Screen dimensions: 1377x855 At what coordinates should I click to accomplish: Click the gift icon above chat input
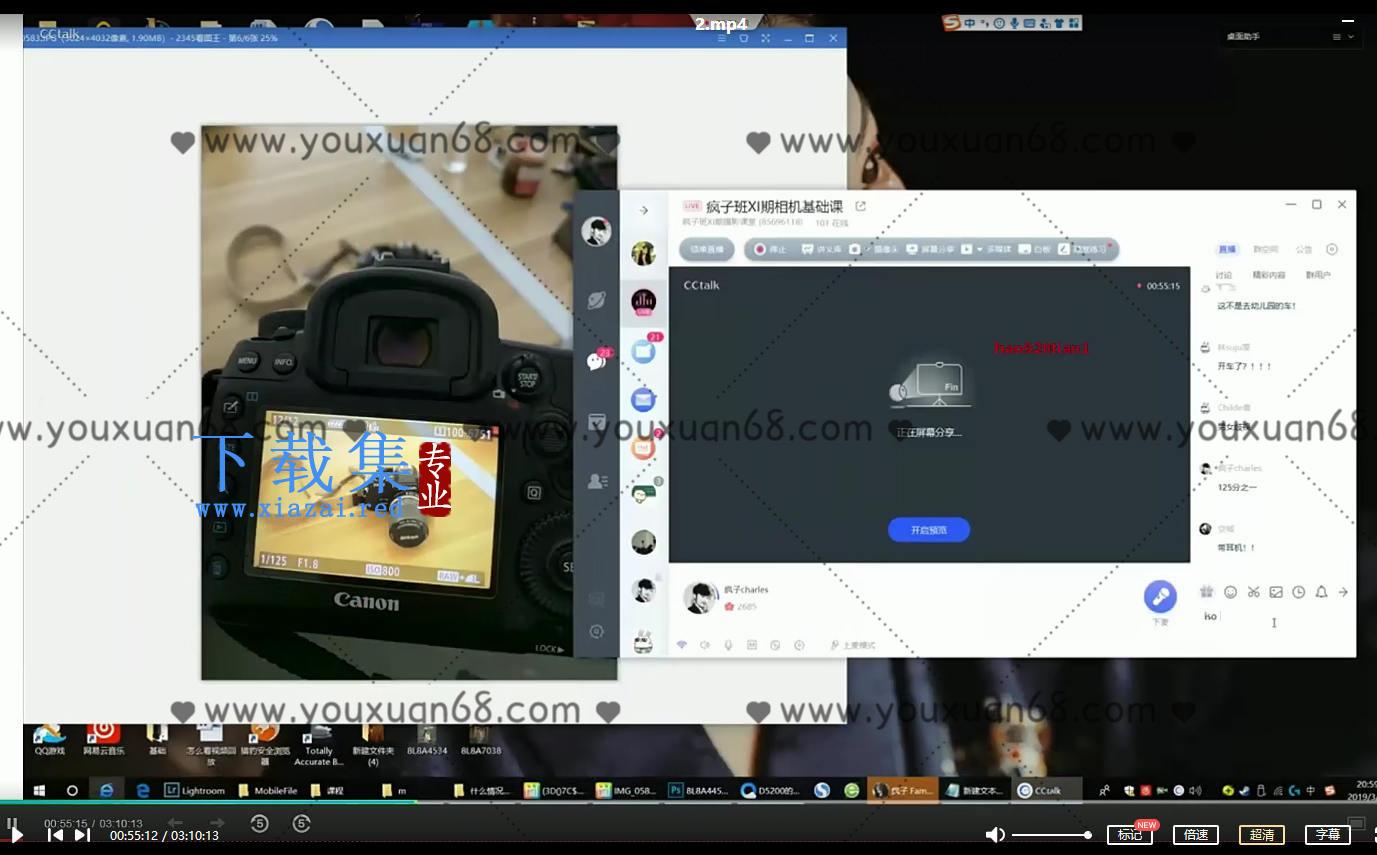tap(1207, 592)
